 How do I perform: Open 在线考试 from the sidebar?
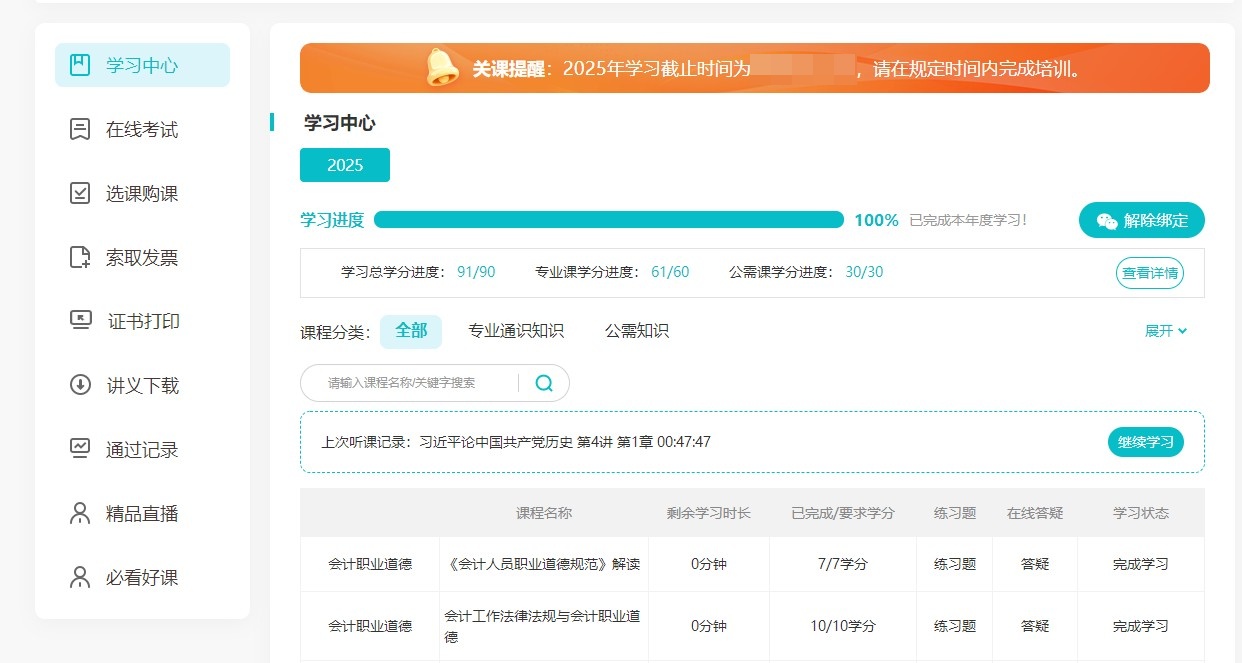pyautogui.click(x=126, y=129)
